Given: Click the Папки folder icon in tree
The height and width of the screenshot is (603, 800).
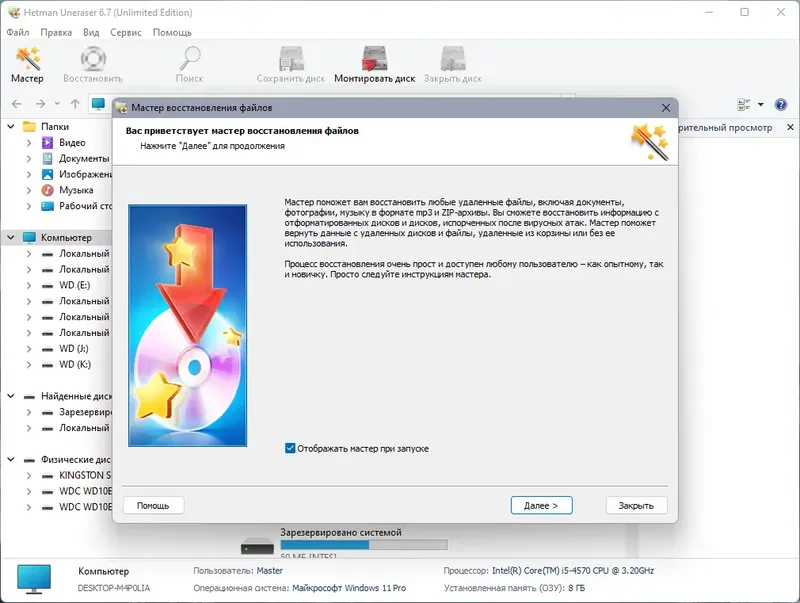Looking at the screenshot, I should click(x=30, y=127).
